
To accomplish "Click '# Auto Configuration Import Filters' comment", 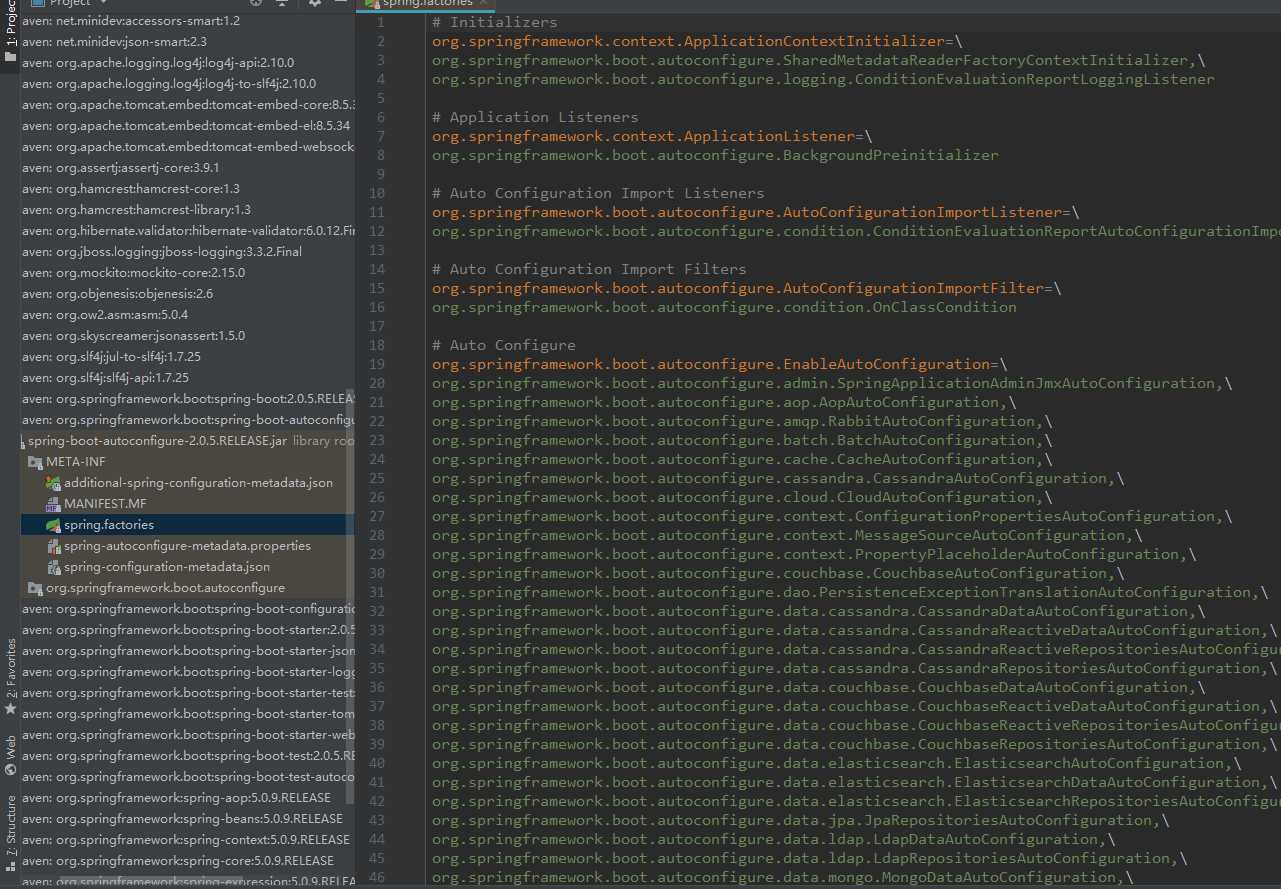I will pyautogui.click(x=589, y=269).
